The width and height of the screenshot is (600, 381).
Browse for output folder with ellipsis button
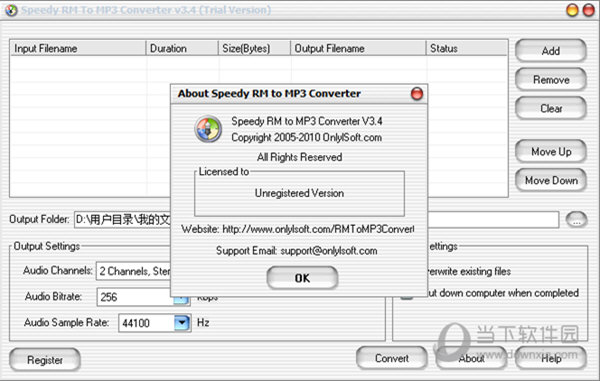click(576, 220)
